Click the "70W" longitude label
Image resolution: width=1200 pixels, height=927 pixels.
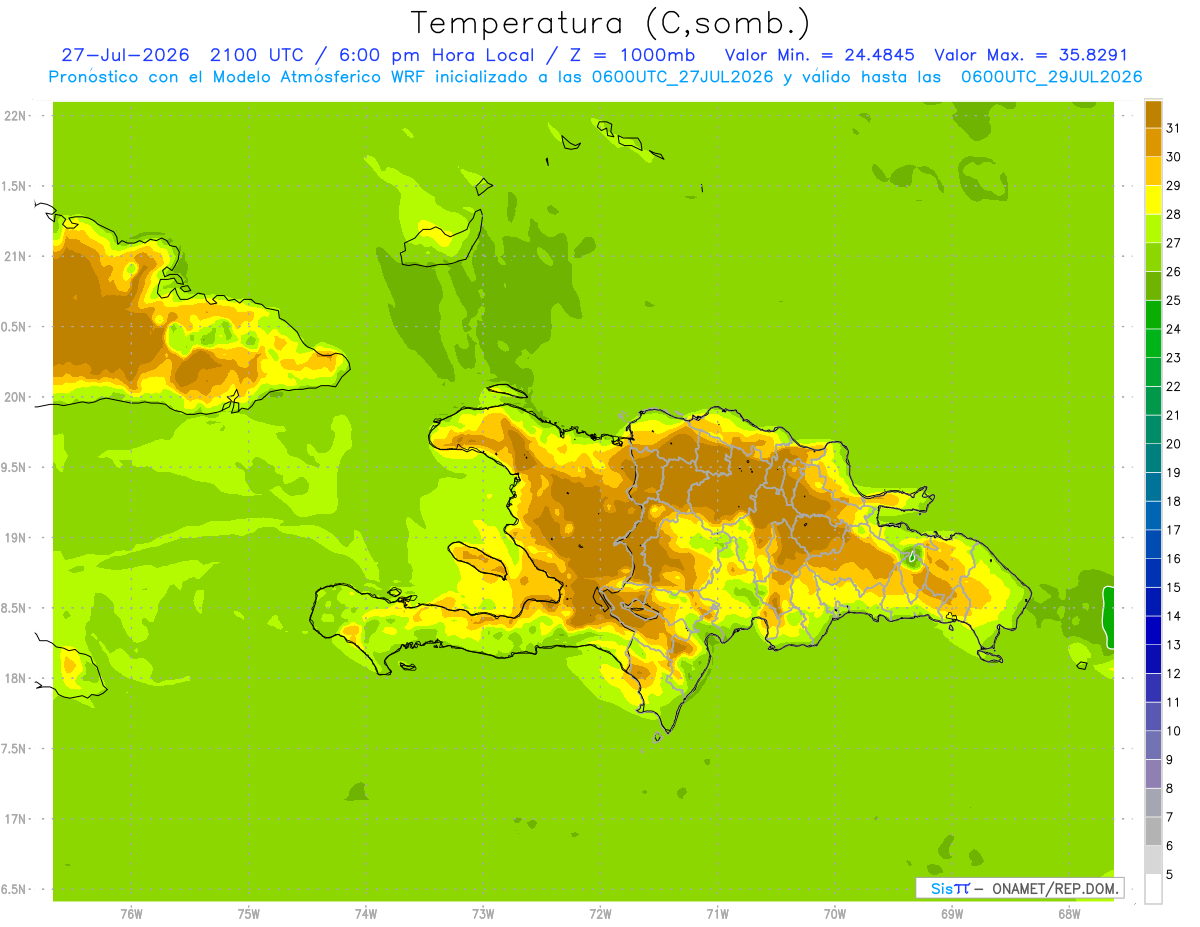[x=835, y=914]
